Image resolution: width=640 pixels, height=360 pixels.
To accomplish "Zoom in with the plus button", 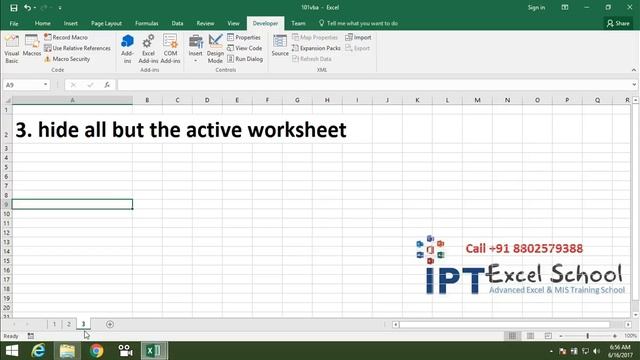I will click(615, 336).
